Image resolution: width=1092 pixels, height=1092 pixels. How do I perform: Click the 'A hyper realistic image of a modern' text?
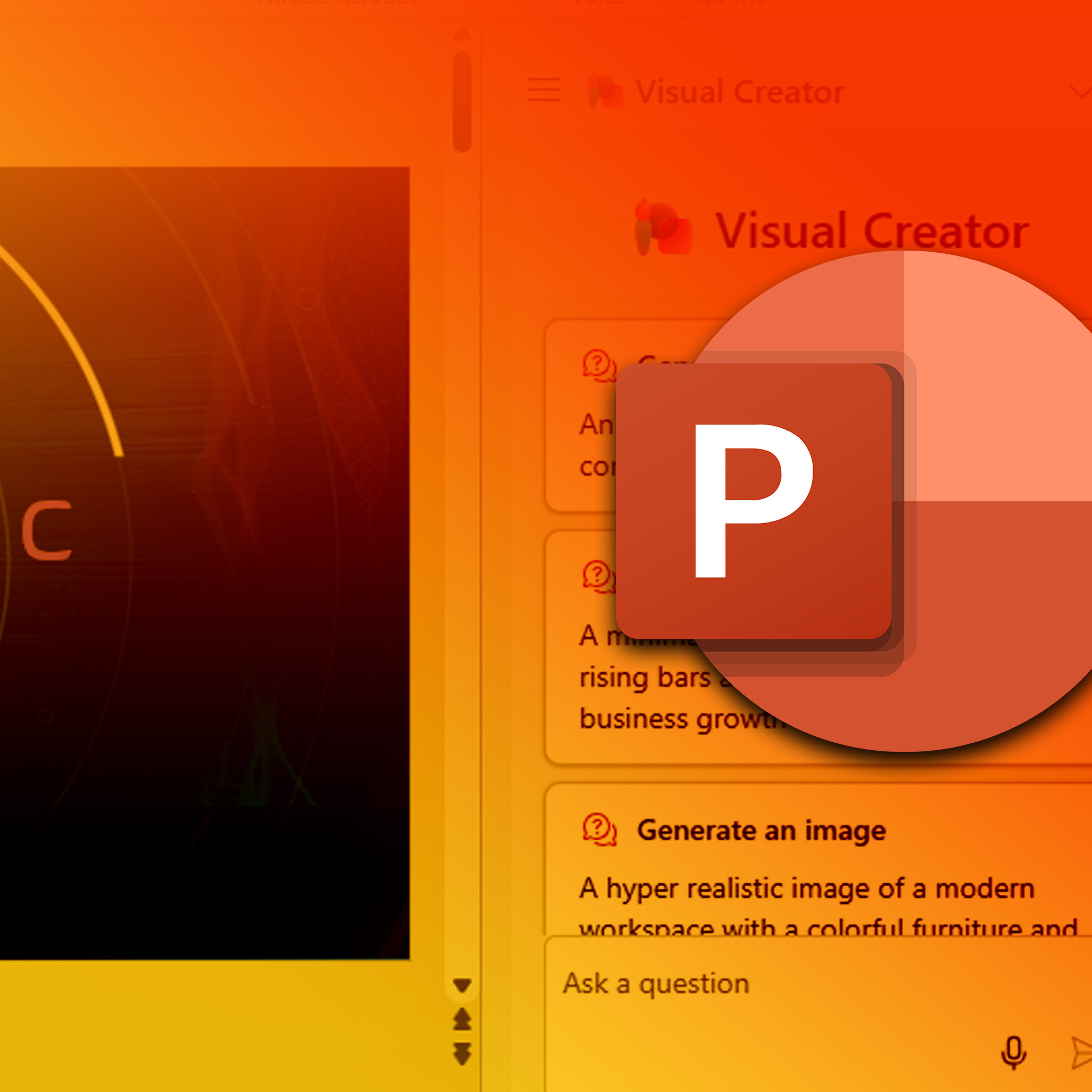click(x=807, y=890)
